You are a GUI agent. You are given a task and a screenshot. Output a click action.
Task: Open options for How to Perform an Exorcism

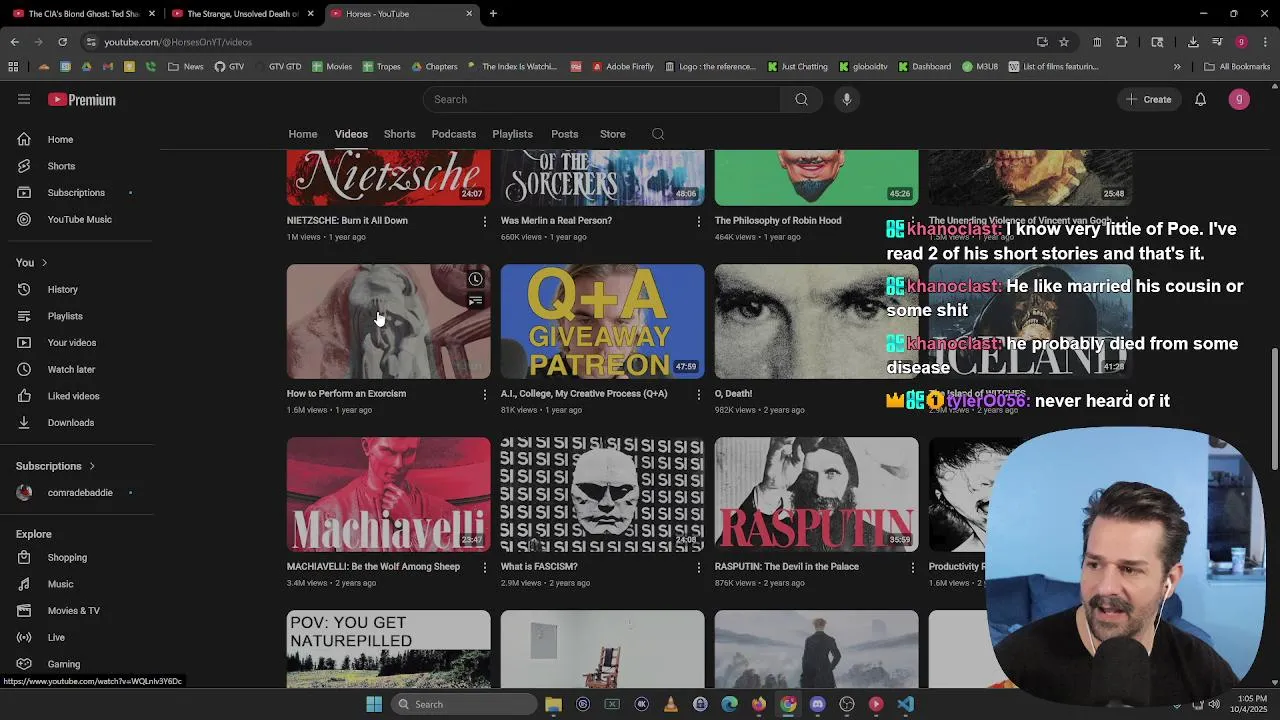pos(485,394)
